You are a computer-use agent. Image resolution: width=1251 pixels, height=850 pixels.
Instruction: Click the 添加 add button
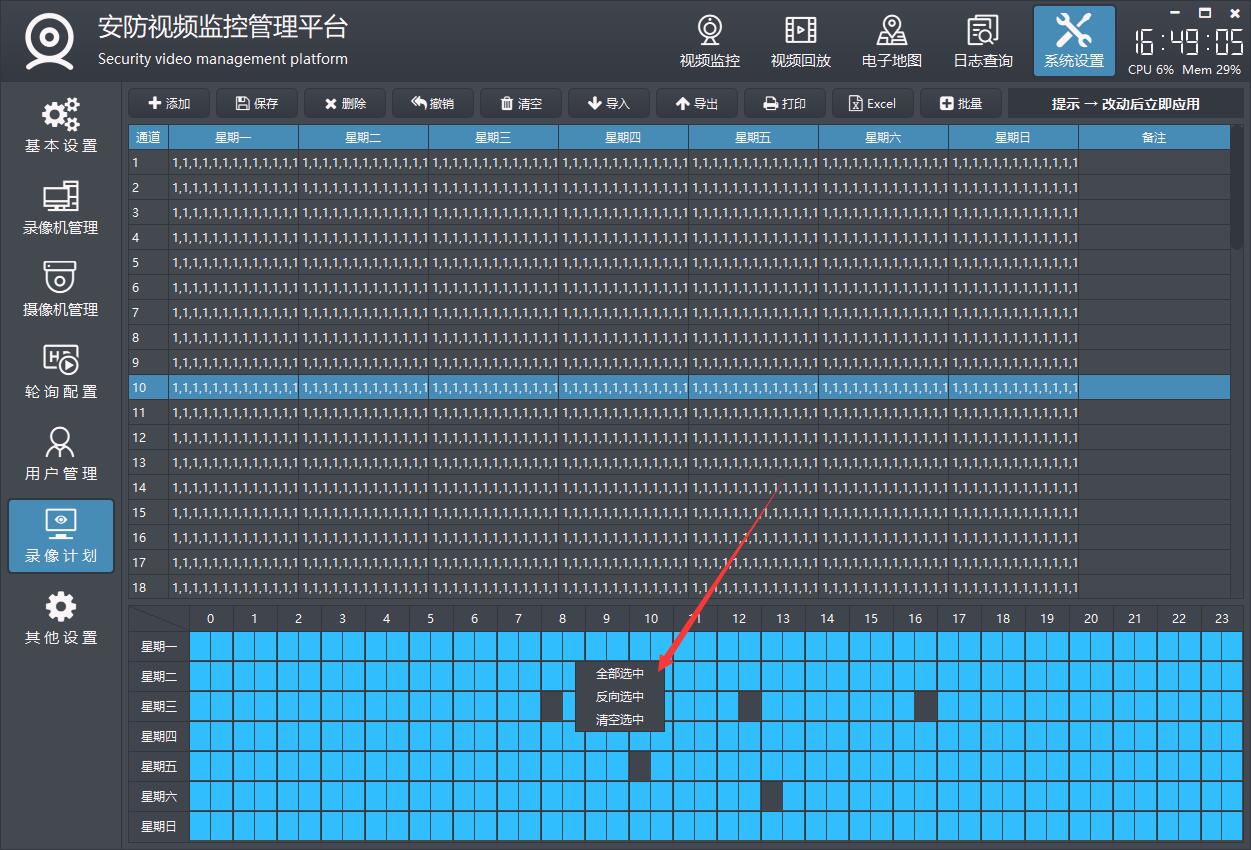(x=169, y=104)
